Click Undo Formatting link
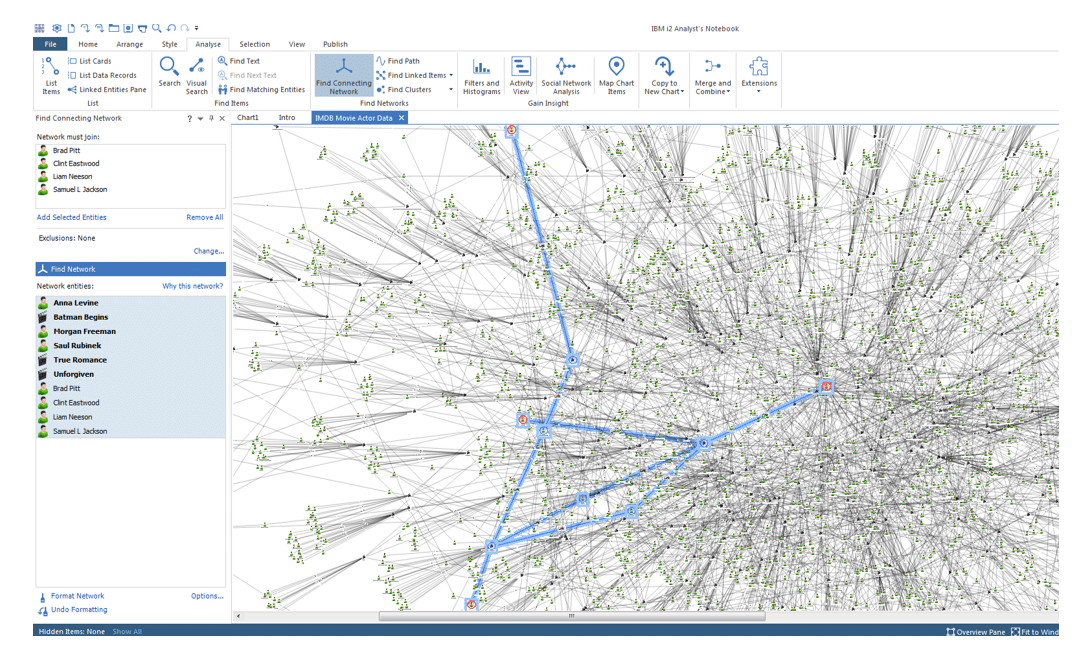This screenshot has height=655, width=1087. pyautogui.click(x=79, y=610)
